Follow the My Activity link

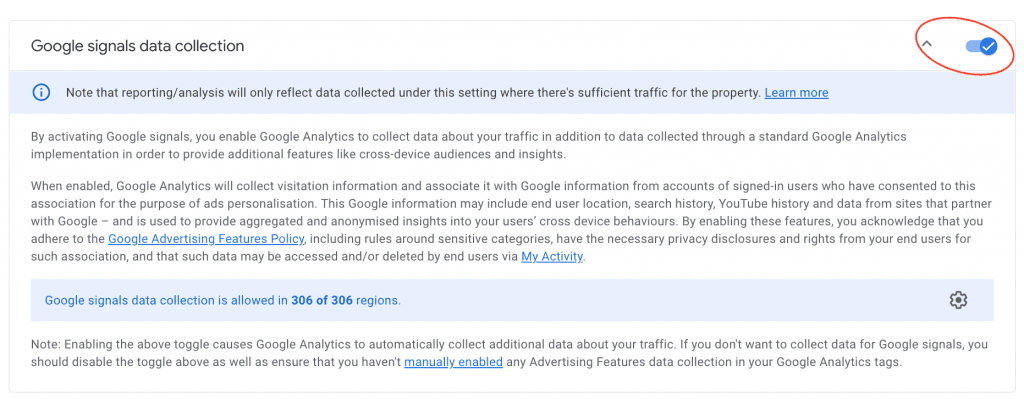click(552, 257)
